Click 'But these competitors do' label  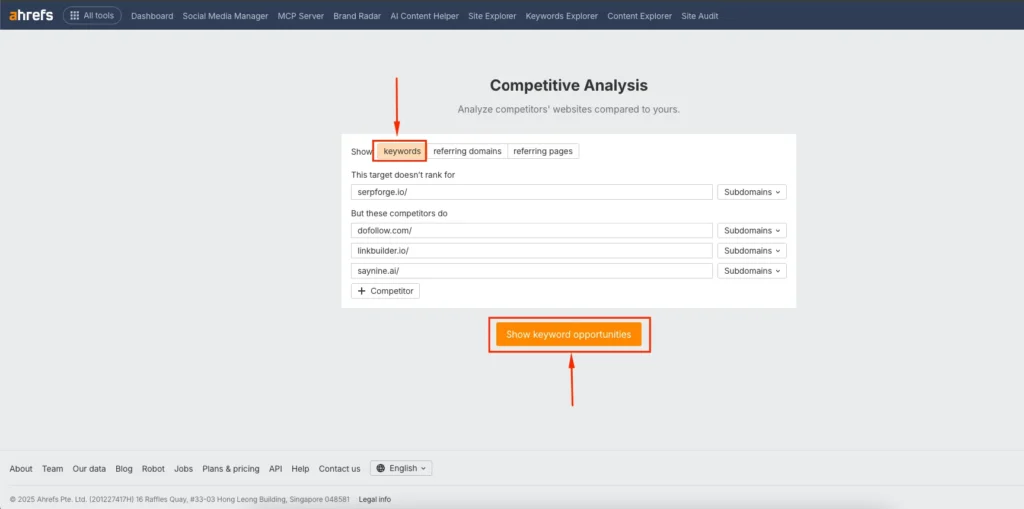(399, 214)
